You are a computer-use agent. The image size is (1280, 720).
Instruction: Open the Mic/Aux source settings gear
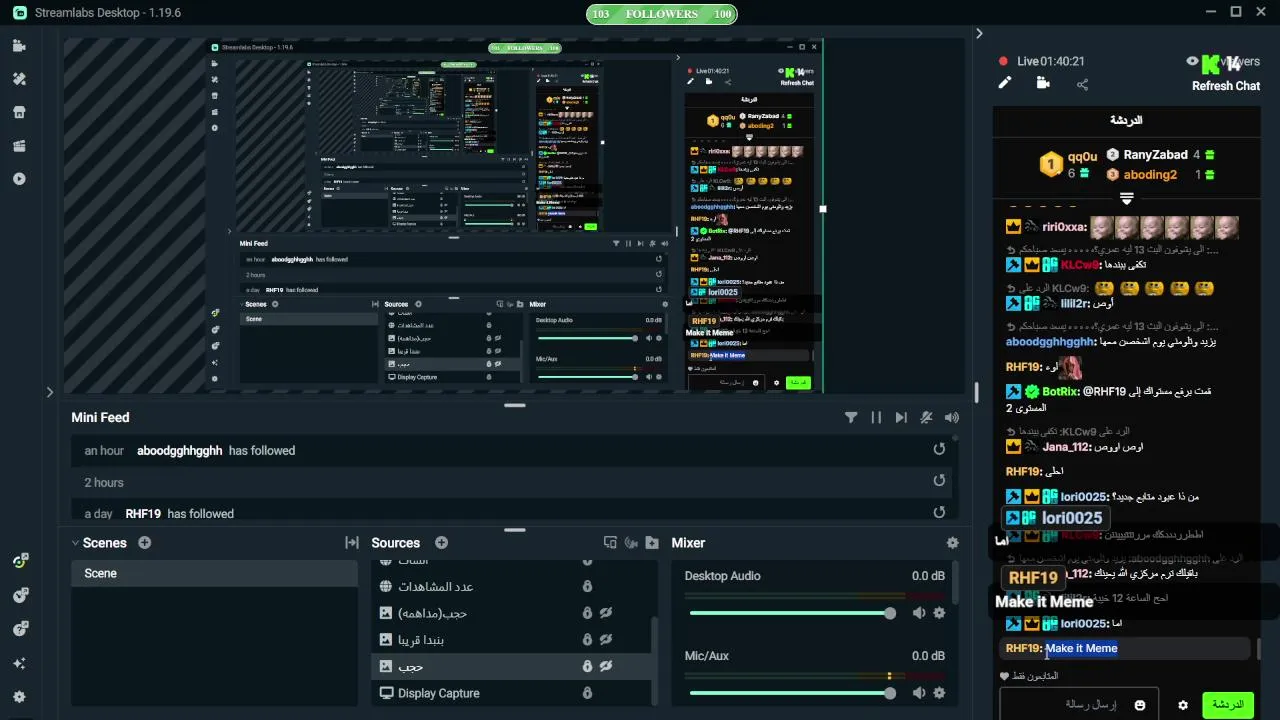tap(939, 693)
